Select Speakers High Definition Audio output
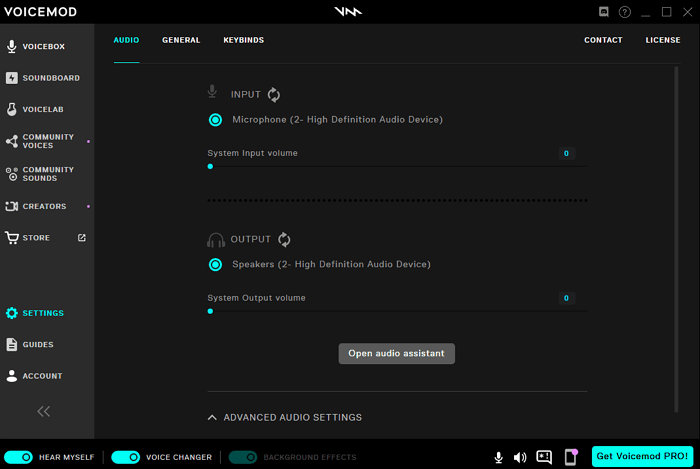This screenshot has height=469, width=700. 215,265
